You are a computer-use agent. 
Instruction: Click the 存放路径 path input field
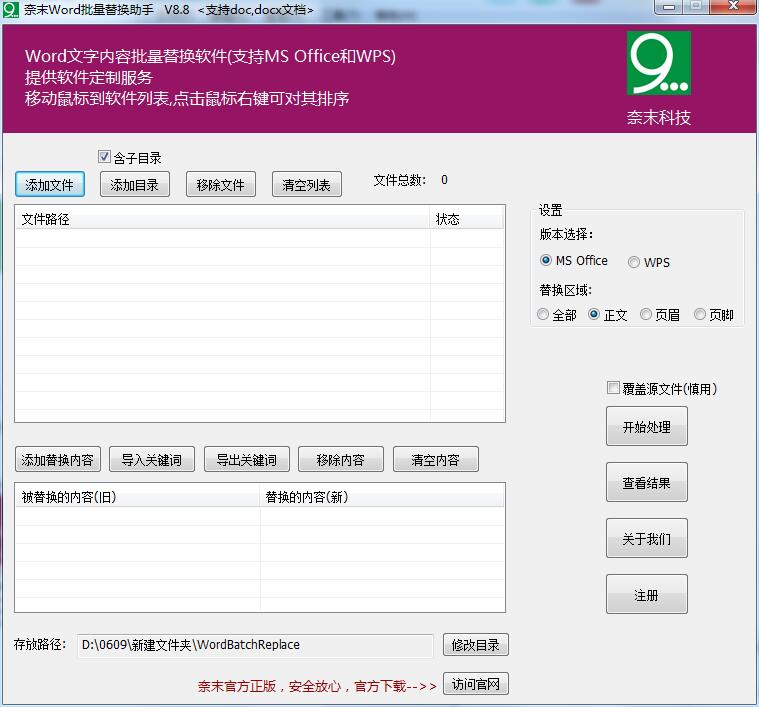[x=255, y=645]
